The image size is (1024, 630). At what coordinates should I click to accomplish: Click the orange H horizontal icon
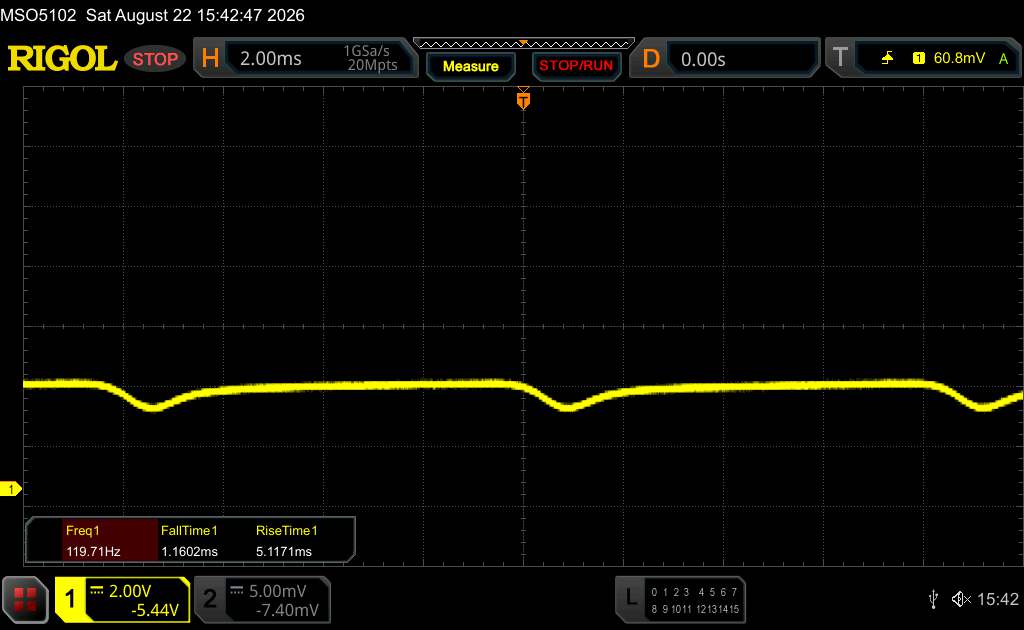[x=210, y=58]
